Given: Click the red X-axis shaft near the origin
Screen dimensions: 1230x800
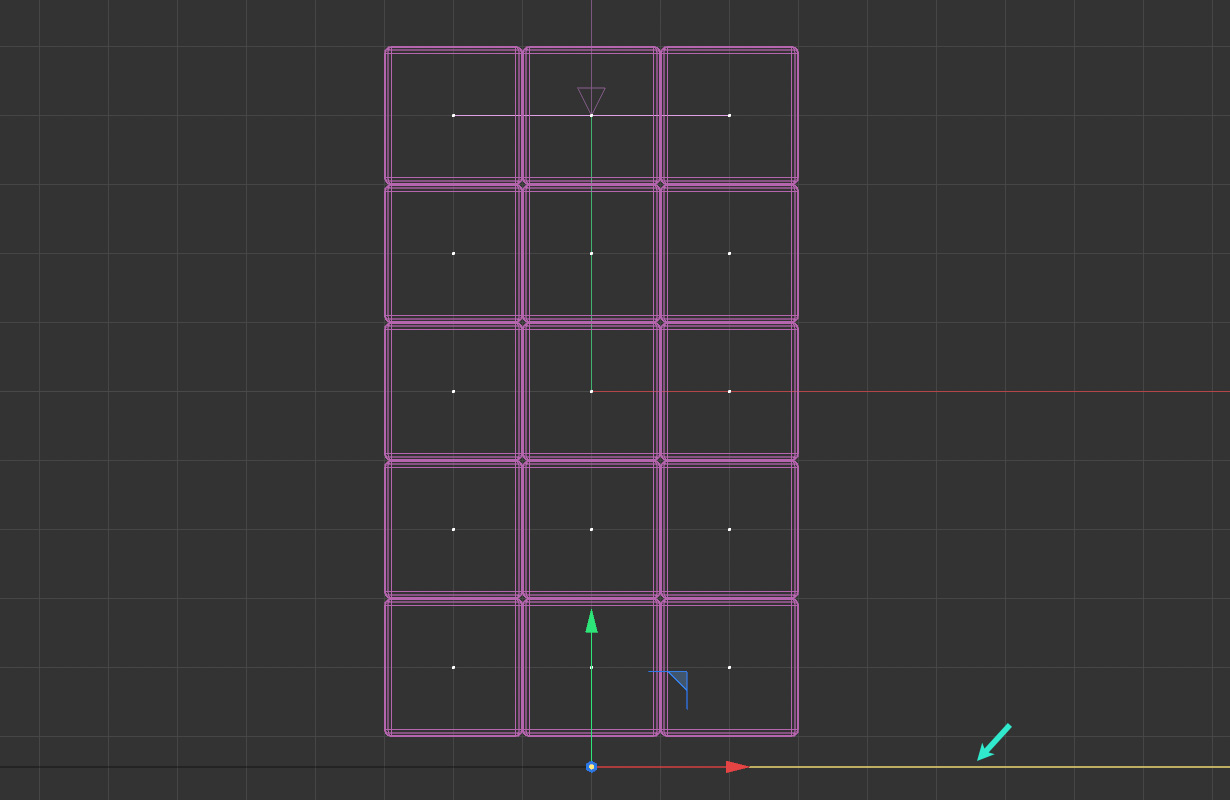Looking at the screenshot, I should [x=660, y=767].
